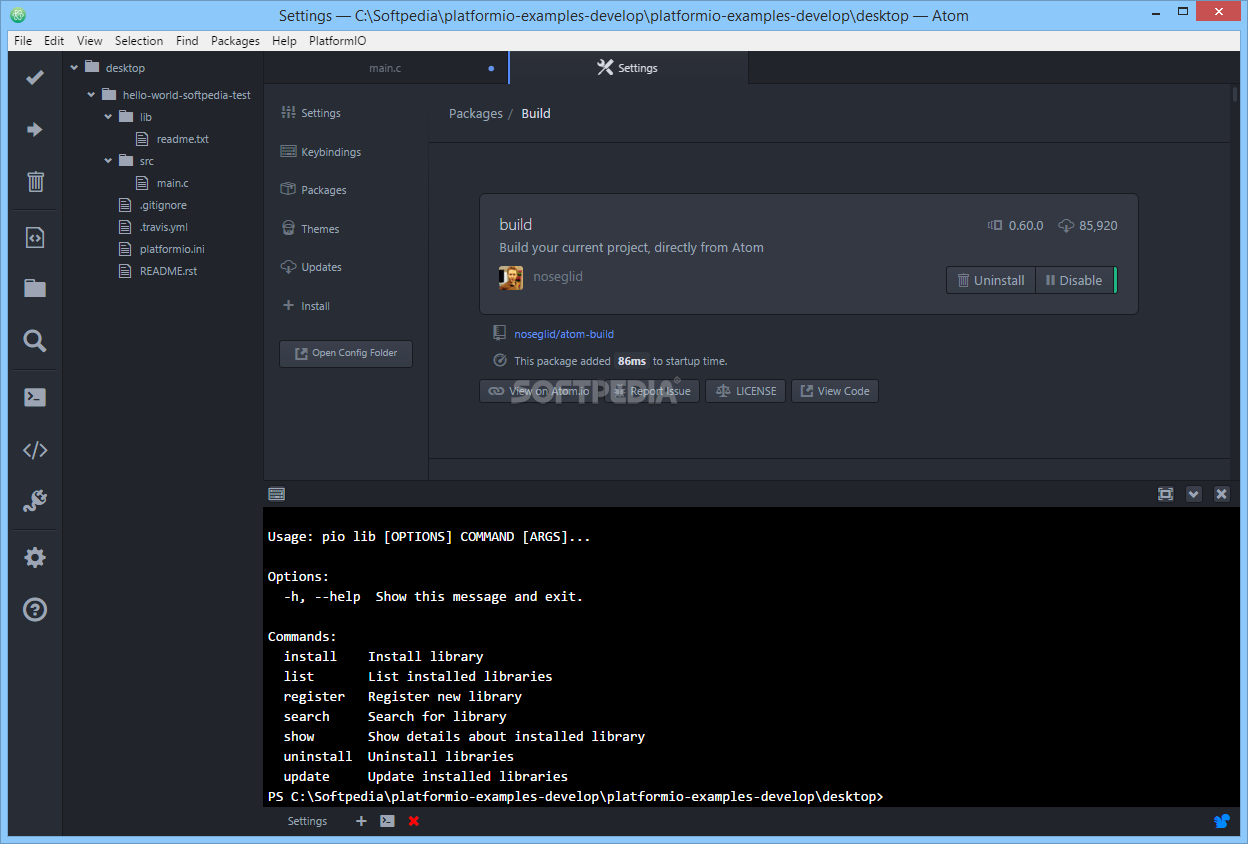Add new terminal with plus icon
The width and height of the screenshot is (1248, 844).
coord(361,821)
